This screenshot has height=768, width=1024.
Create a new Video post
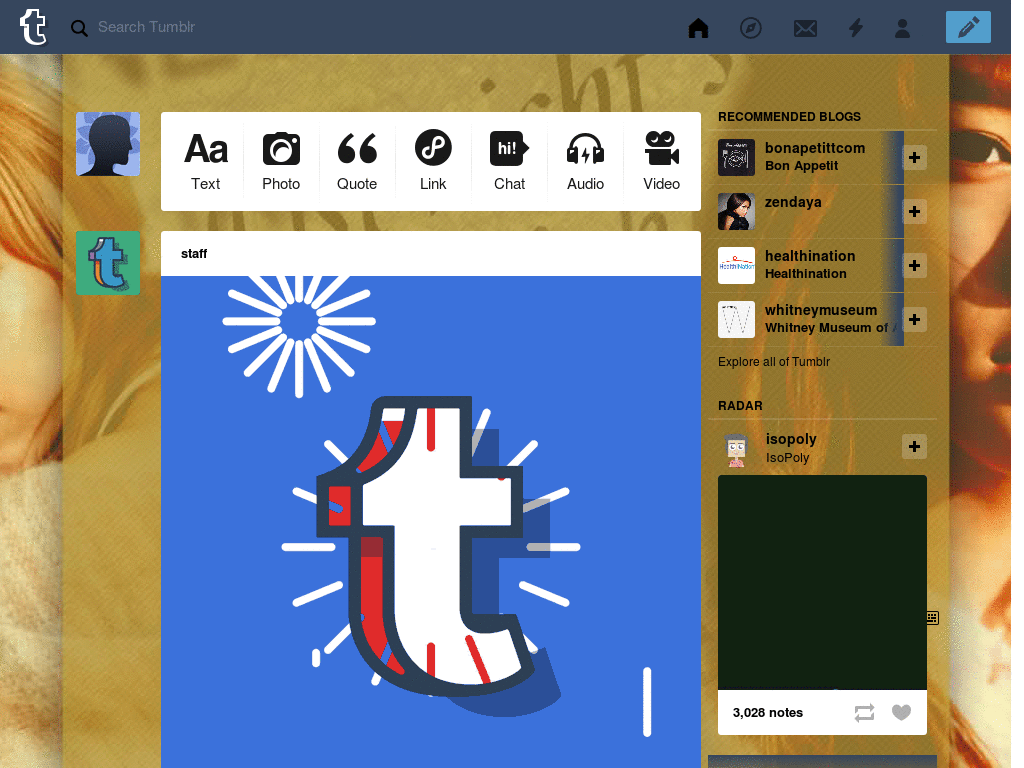[661, 161]
